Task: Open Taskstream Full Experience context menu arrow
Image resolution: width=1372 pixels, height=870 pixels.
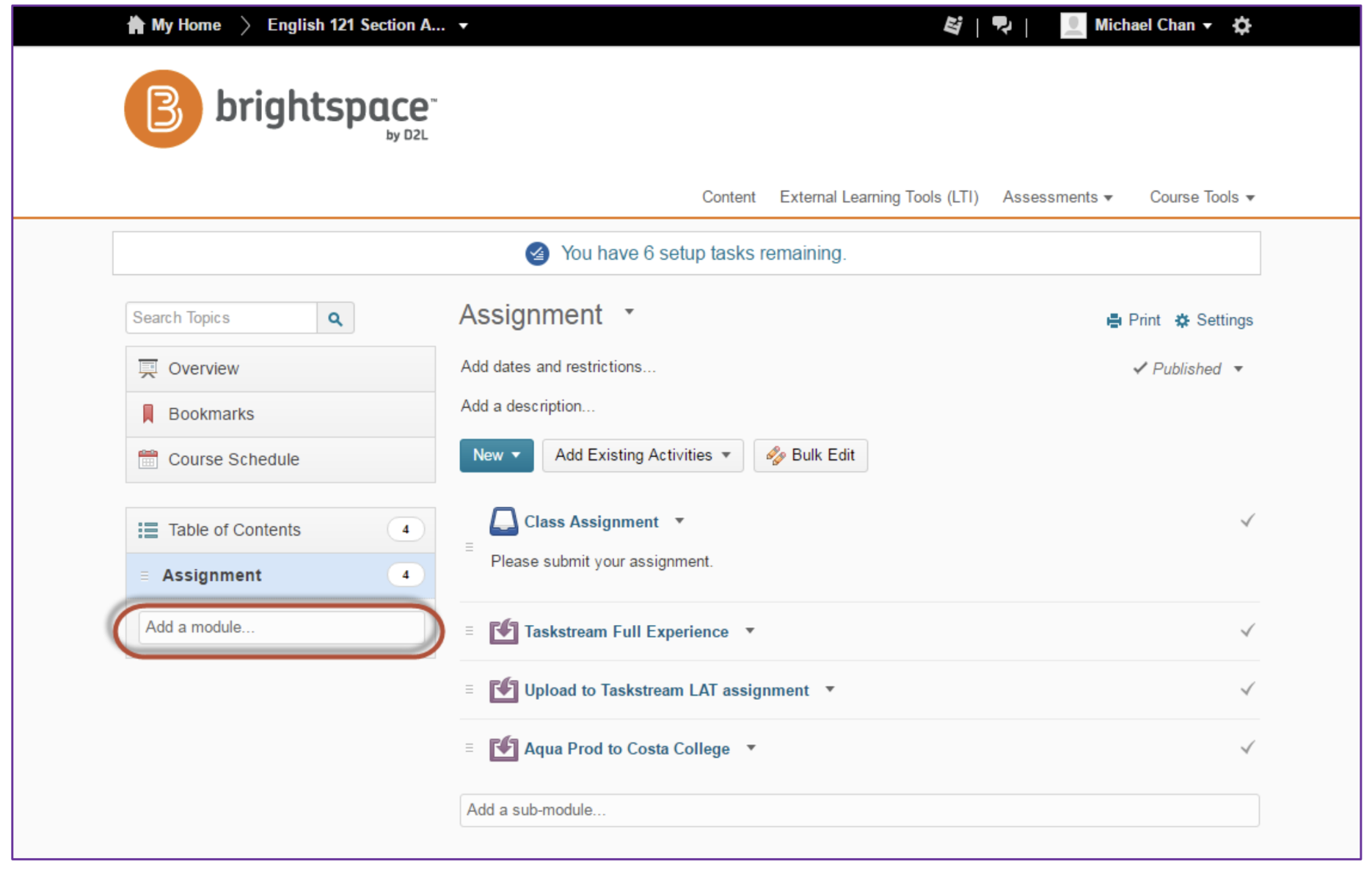Action: pyautogui.click(x=750, y=631)
